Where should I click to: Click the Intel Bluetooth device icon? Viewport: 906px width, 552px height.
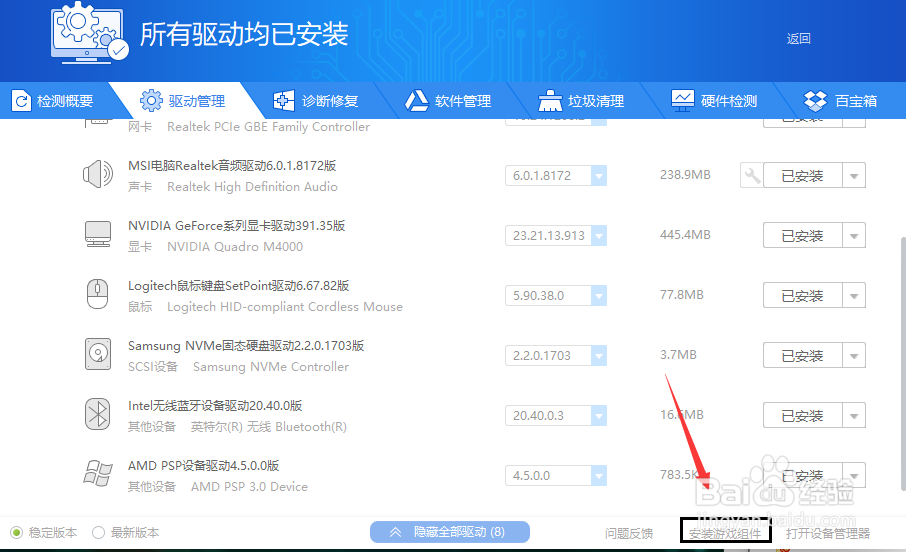pyautogui.click(x=98, y=414)
